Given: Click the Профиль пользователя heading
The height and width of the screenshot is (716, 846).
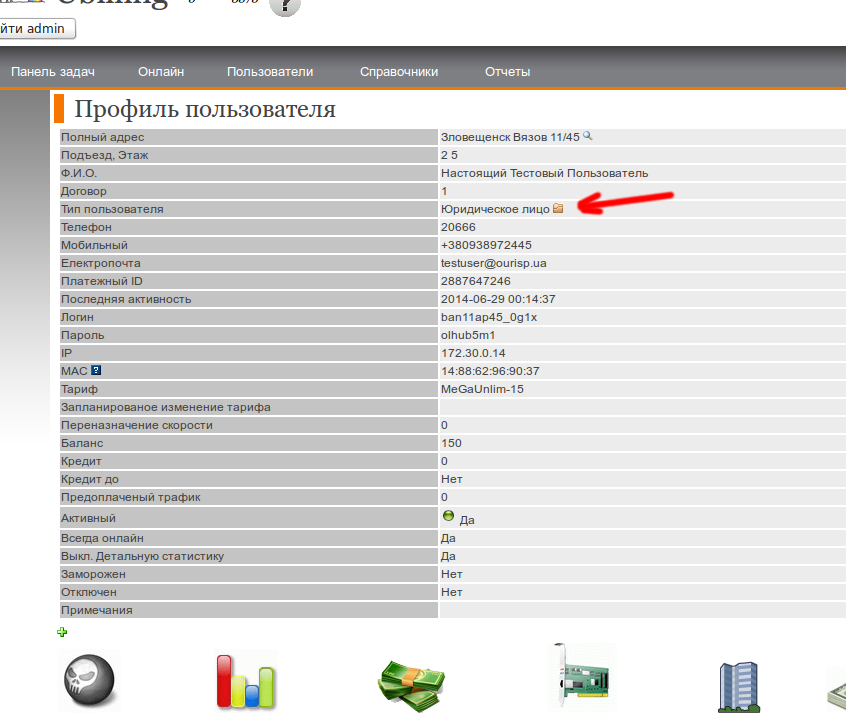Looking at the screenshot, I should click(205, 109).
